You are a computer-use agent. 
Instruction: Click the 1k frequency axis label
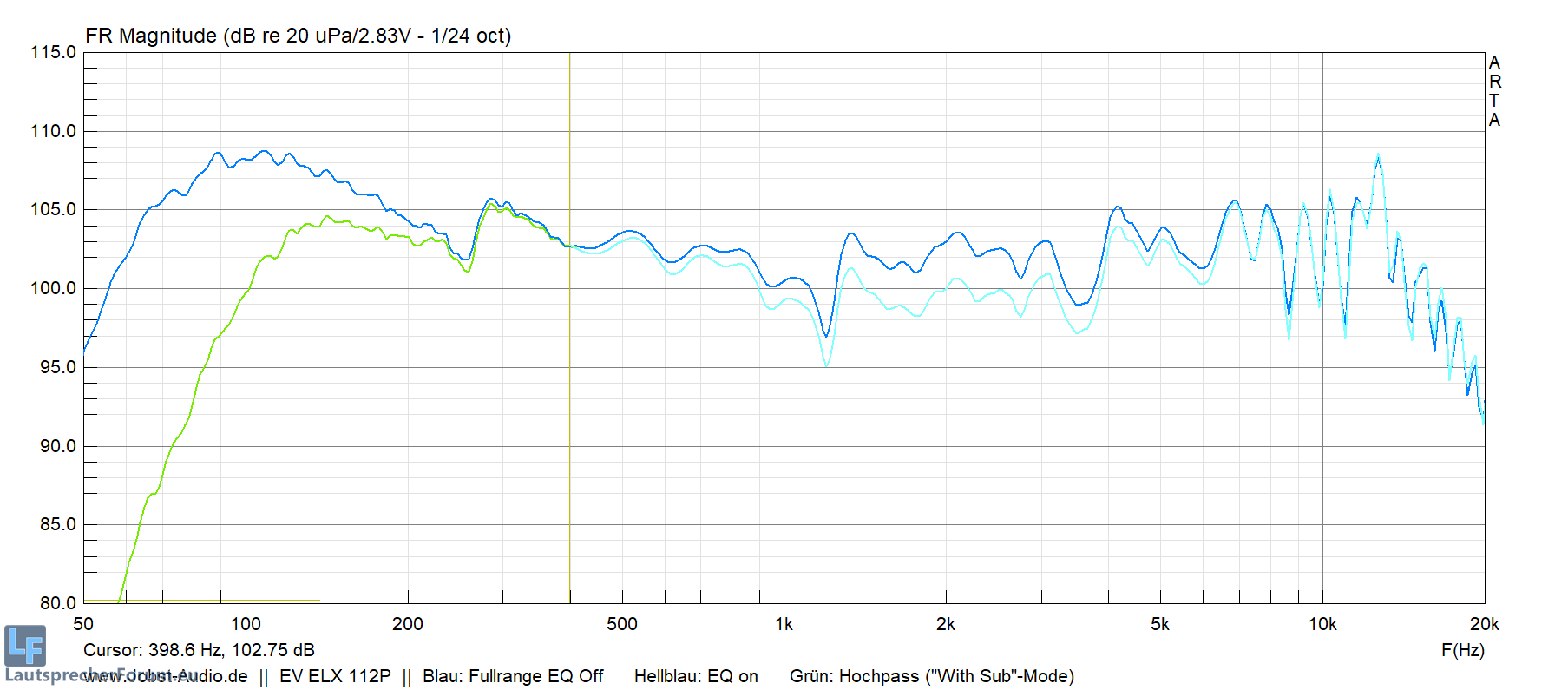coord(784,624)
